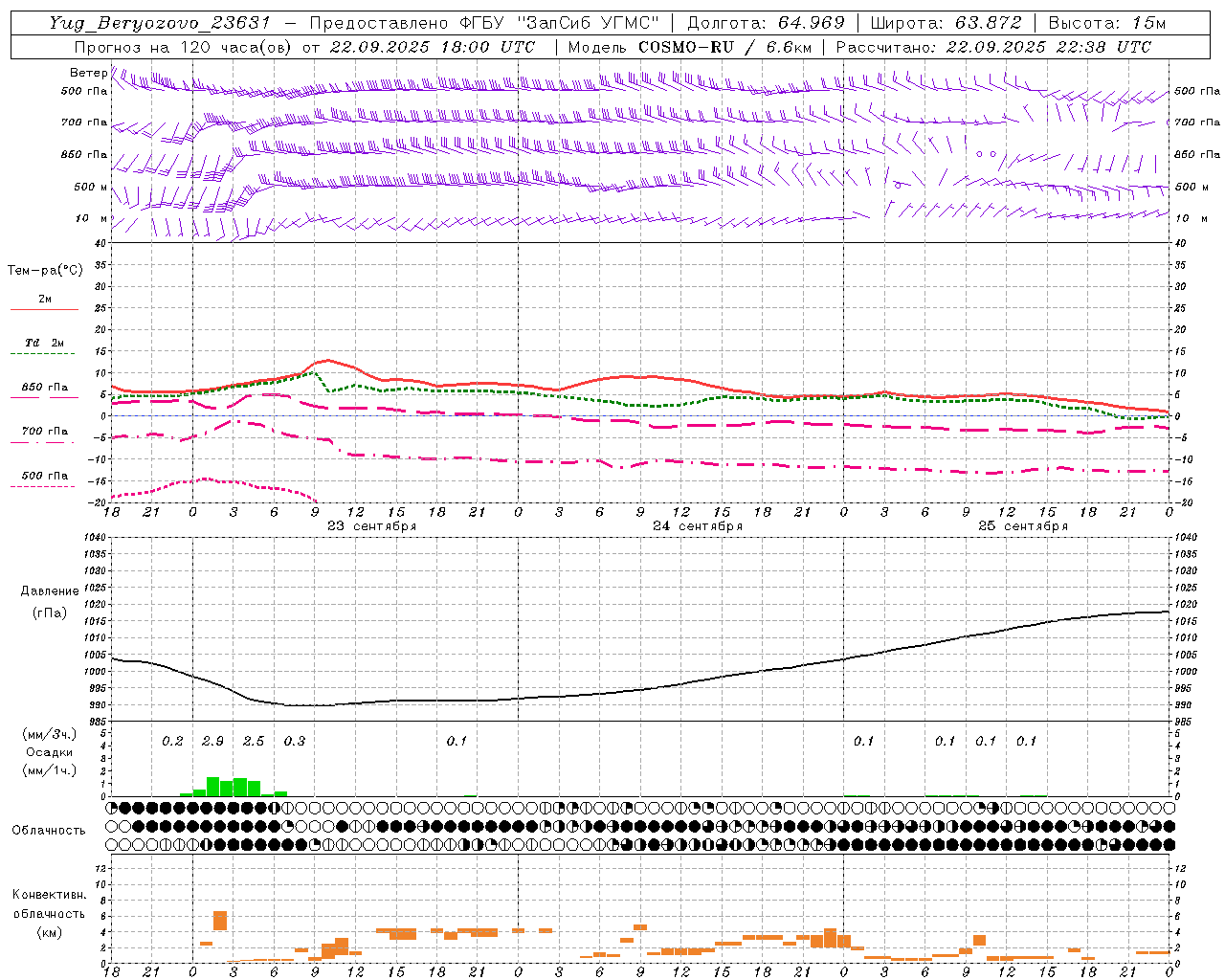Image resolution: width=1225 pixels, height=980 pixels.
Task: Click the 850 гПа temperature legend entry
Action: click(x=45, y=391)
